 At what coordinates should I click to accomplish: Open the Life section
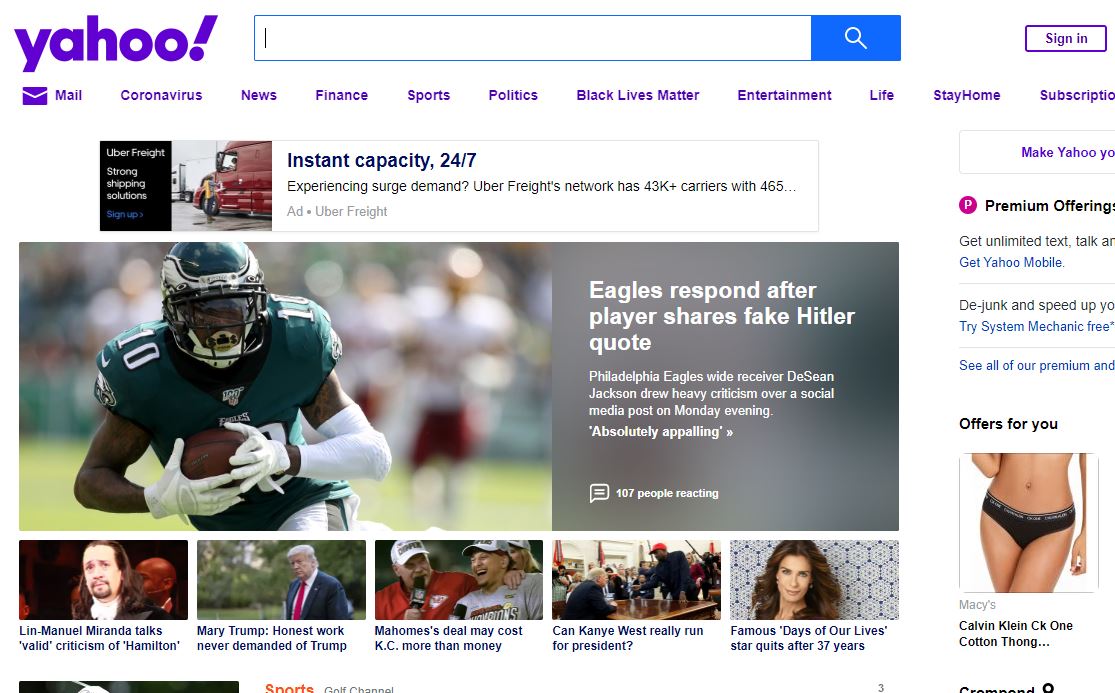pos(882,95)
